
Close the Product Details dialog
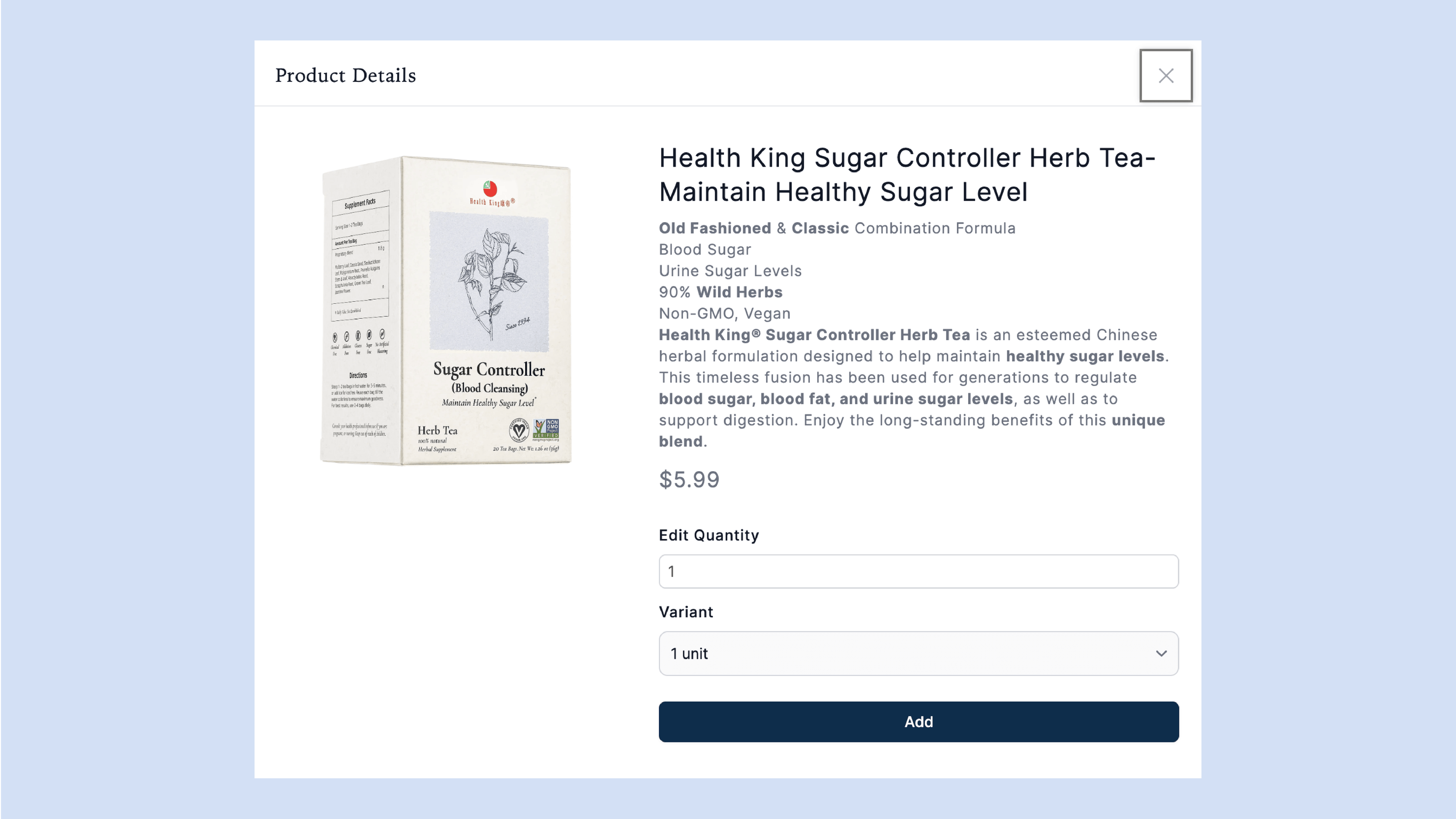click(1165, 75)
